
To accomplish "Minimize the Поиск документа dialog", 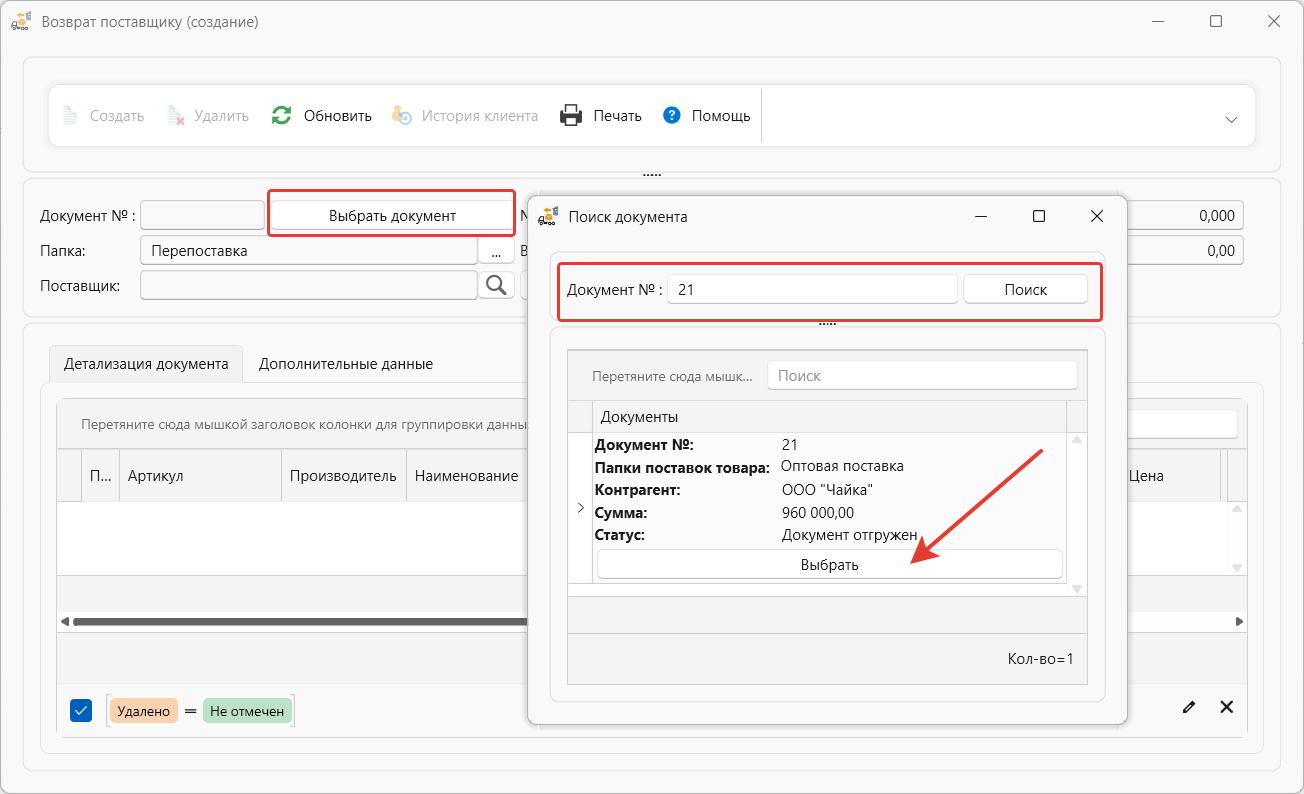I will point(981,216).
